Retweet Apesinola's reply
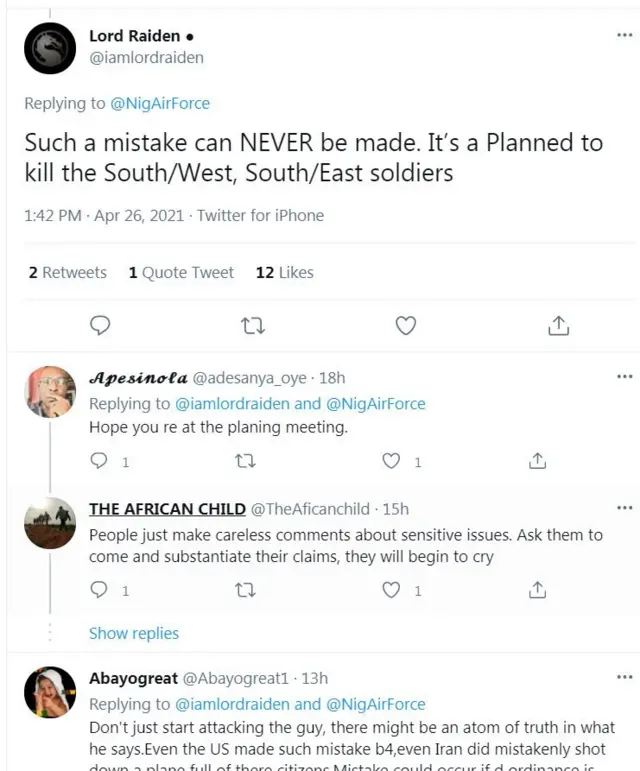 (244, 461)
